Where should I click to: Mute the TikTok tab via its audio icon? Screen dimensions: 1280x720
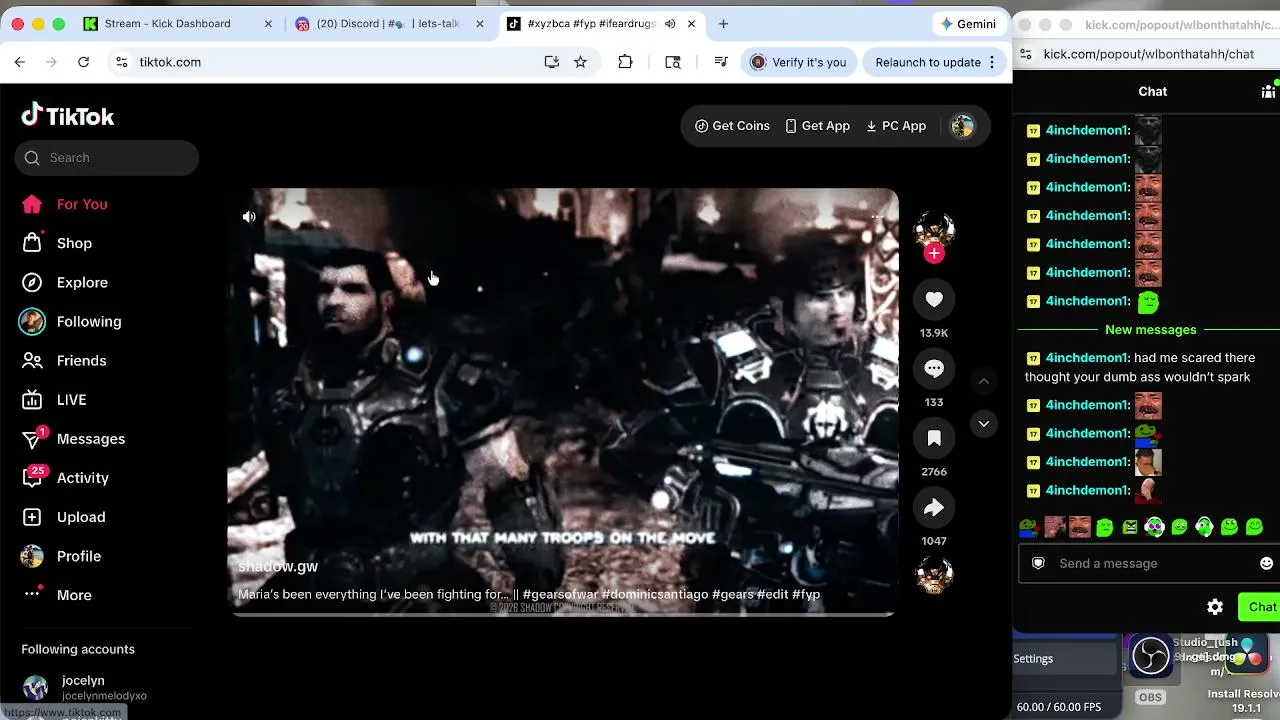(670, 24)
